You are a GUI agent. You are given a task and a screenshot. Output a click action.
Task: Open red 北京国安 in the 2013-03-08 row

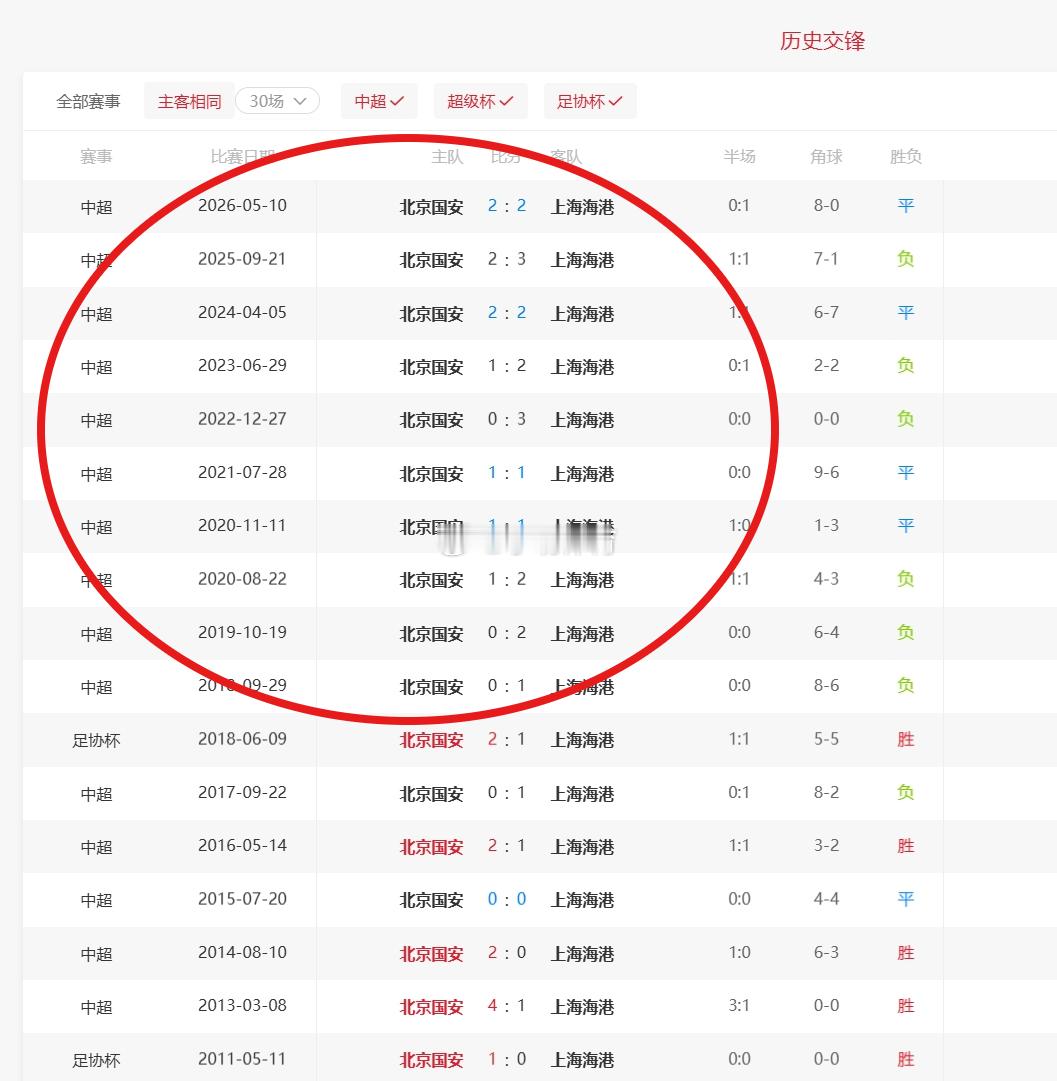coord(432,1007)
